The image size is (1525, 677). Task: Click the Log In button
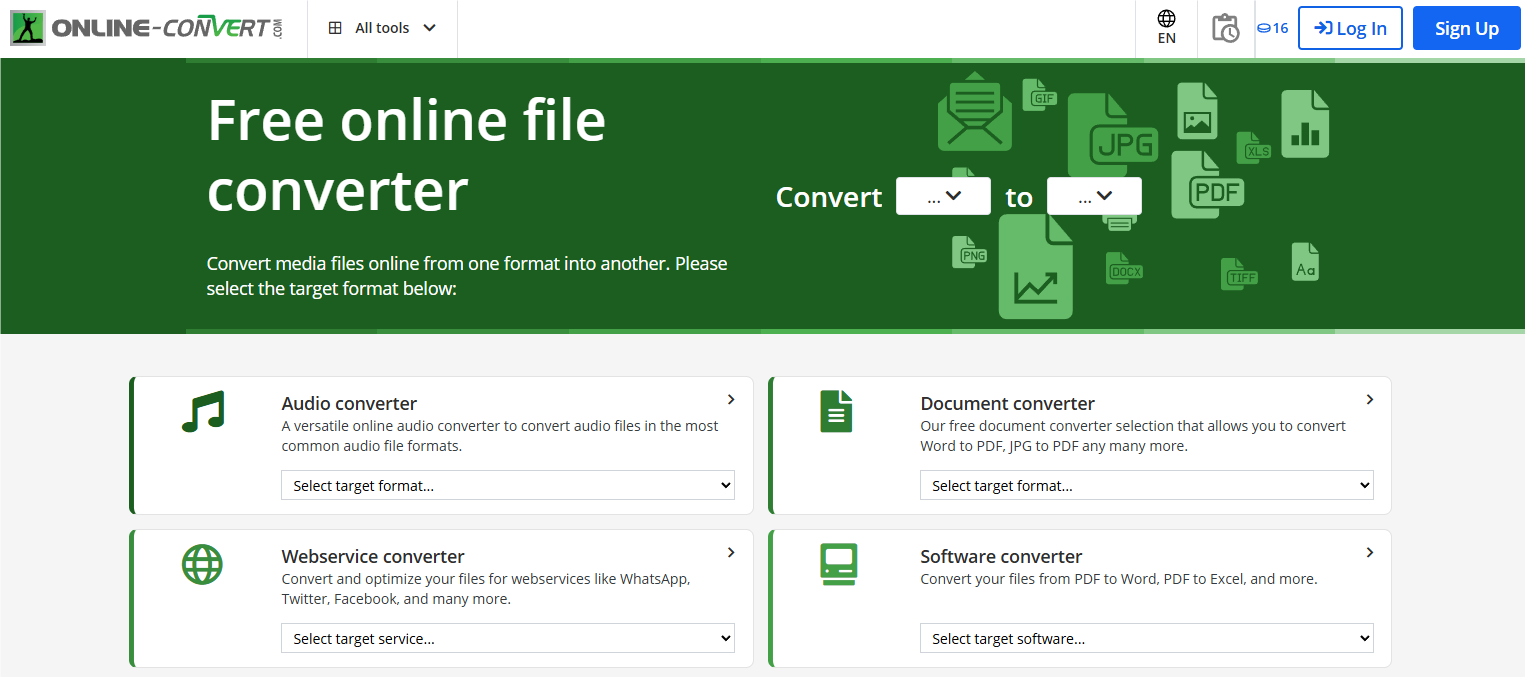pos(1350,27)
